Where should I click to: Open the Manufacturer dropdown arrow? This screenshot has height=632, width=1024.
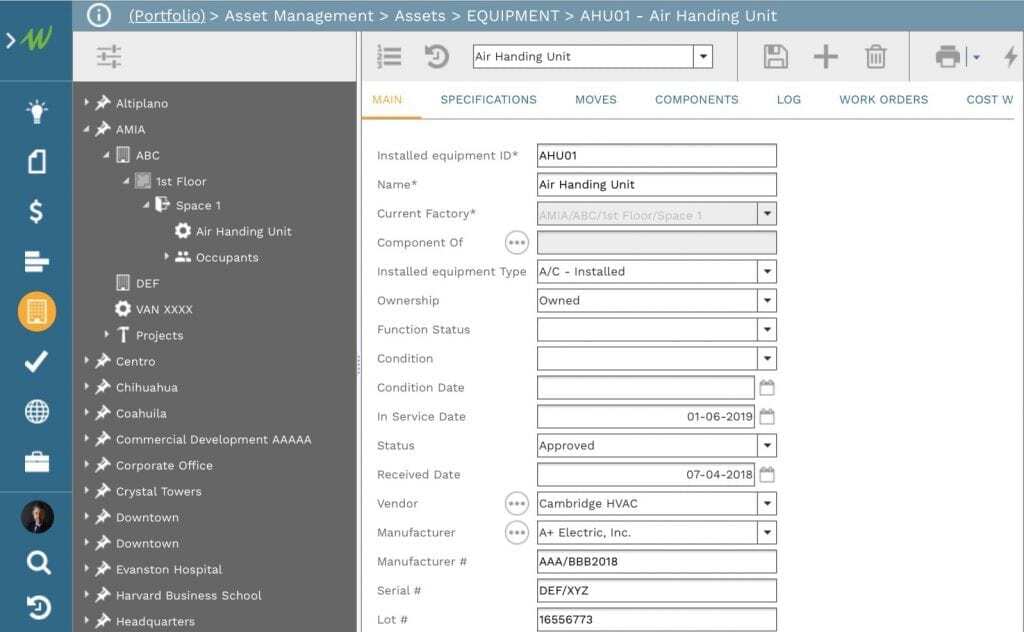(x=767, y=533)
